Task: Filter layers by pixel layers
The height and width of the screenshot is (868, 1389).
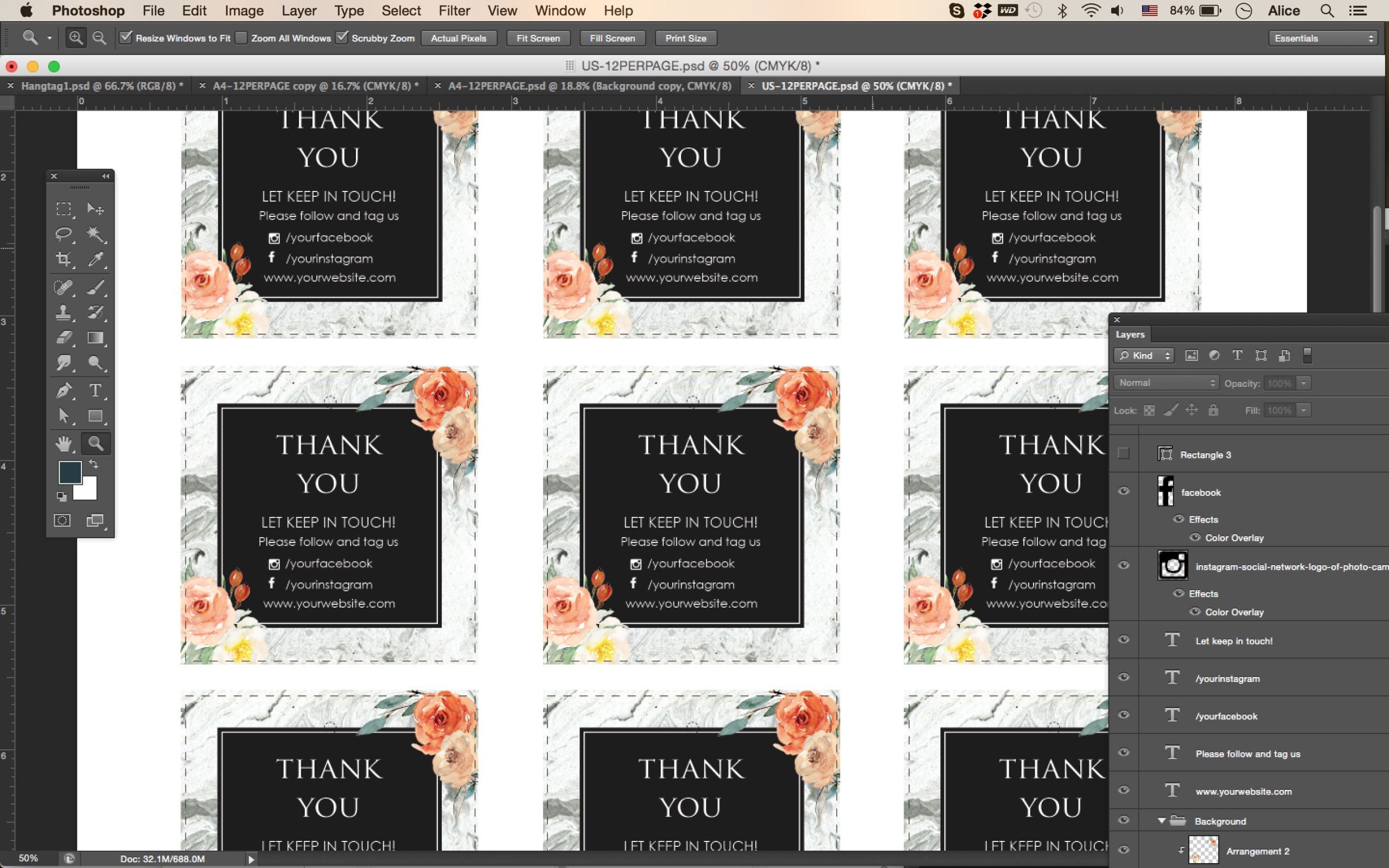Action: (1192, 355)
